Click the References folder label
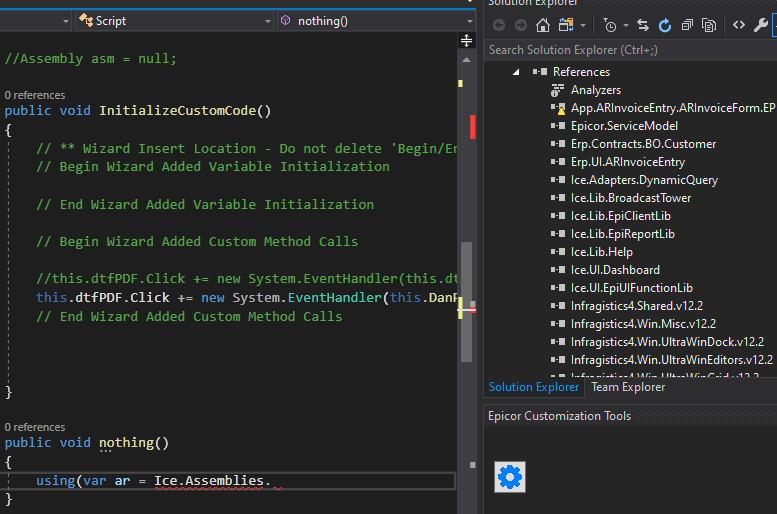 (581, 72)
